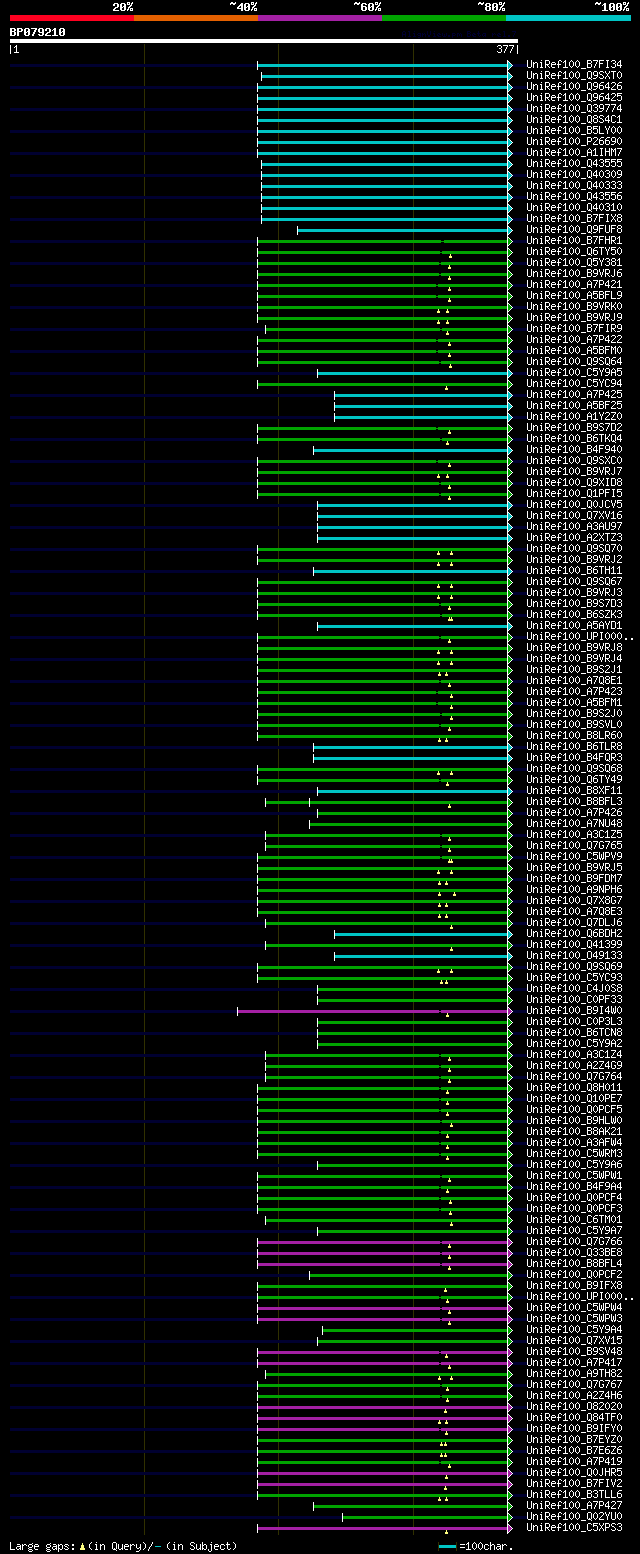Click label UniRef100_B8AK21
This screenshot has height=1554, width=640.
574,1132
